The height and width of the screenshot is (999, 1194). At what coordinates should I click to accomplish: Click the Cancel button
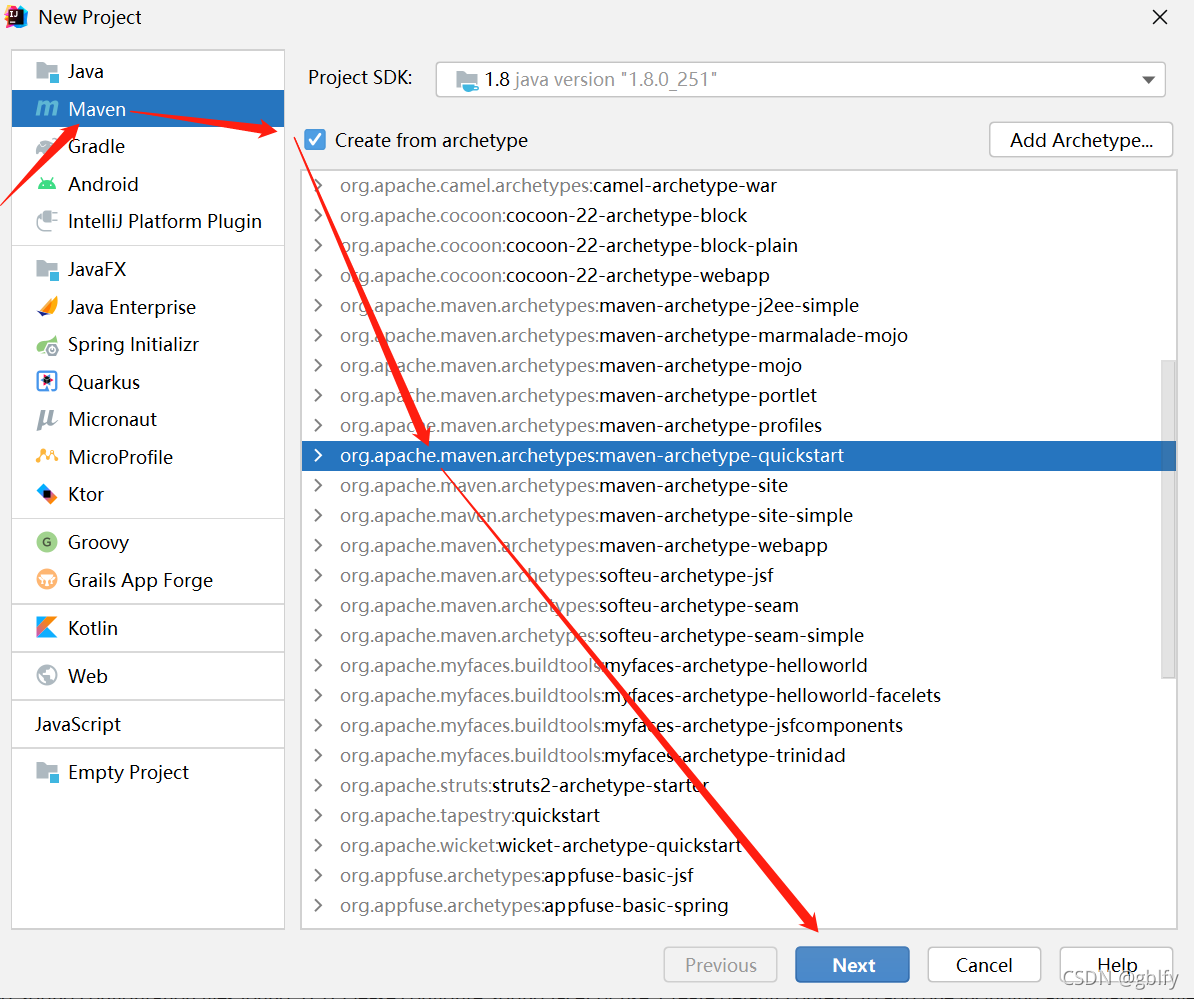point(984,965)
